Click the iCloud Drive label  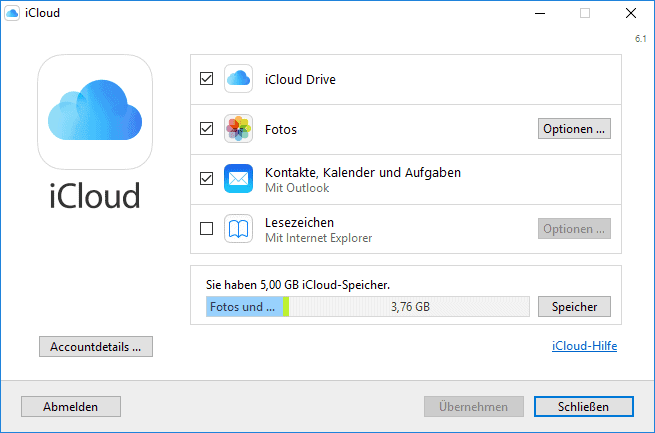[x=300, y=79]
